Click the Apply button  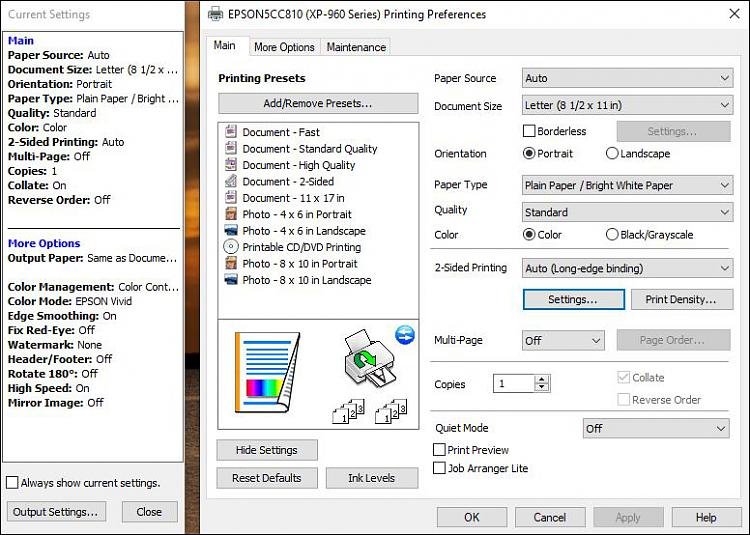[x=628, y=517]
